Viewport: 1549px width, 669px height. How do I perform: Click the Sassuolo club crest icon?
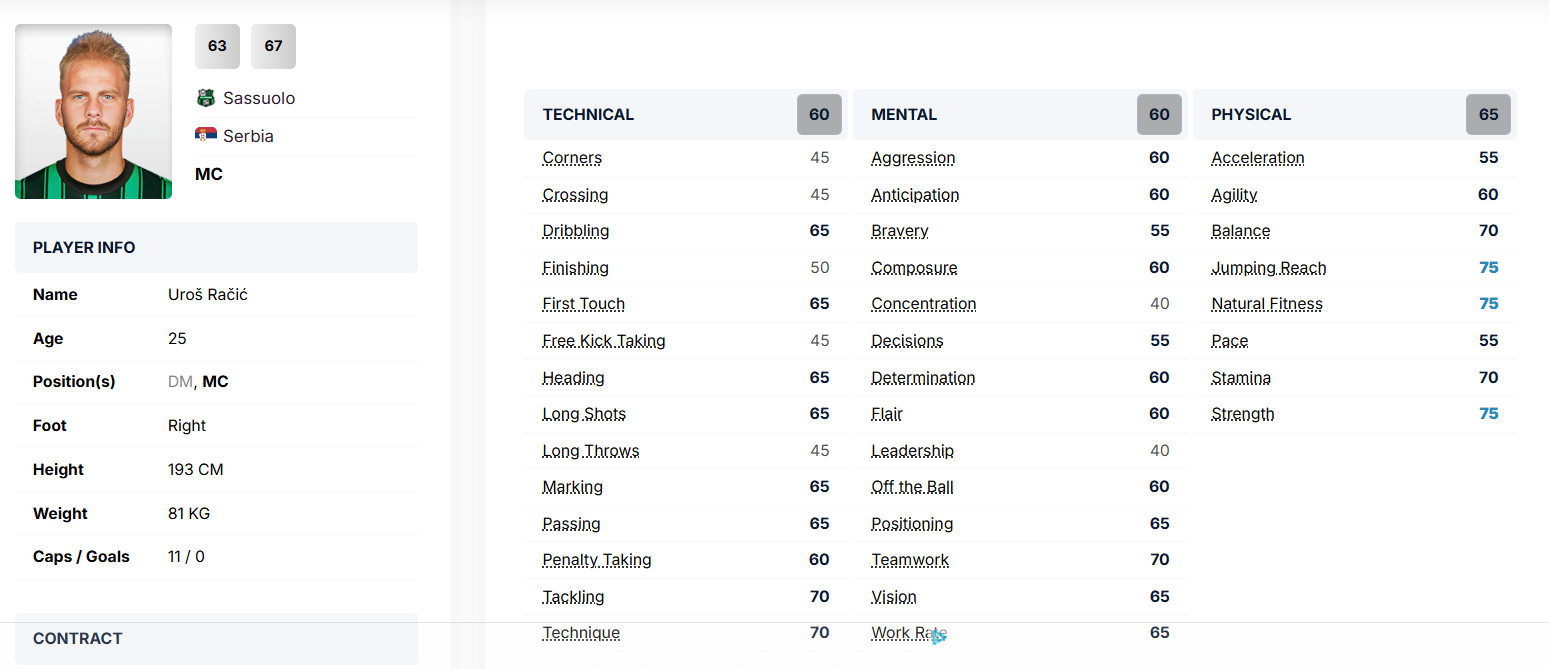(x=206, y=98)
